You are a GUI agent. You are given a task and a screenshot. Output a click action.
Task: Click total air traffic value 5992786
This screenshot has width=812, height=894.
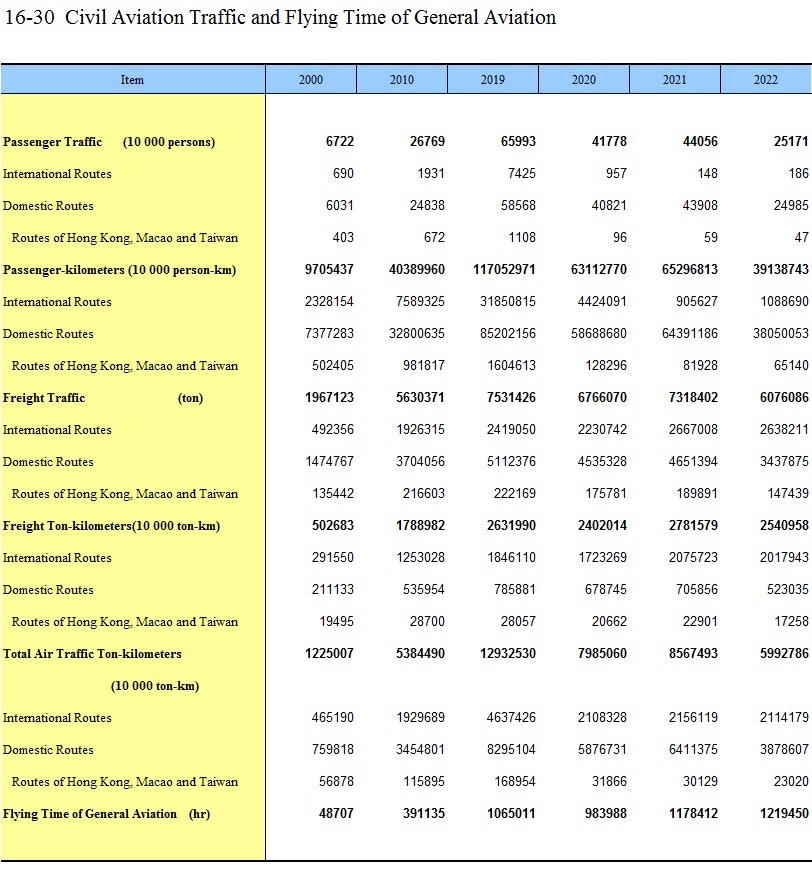click(x=784, y=653)
